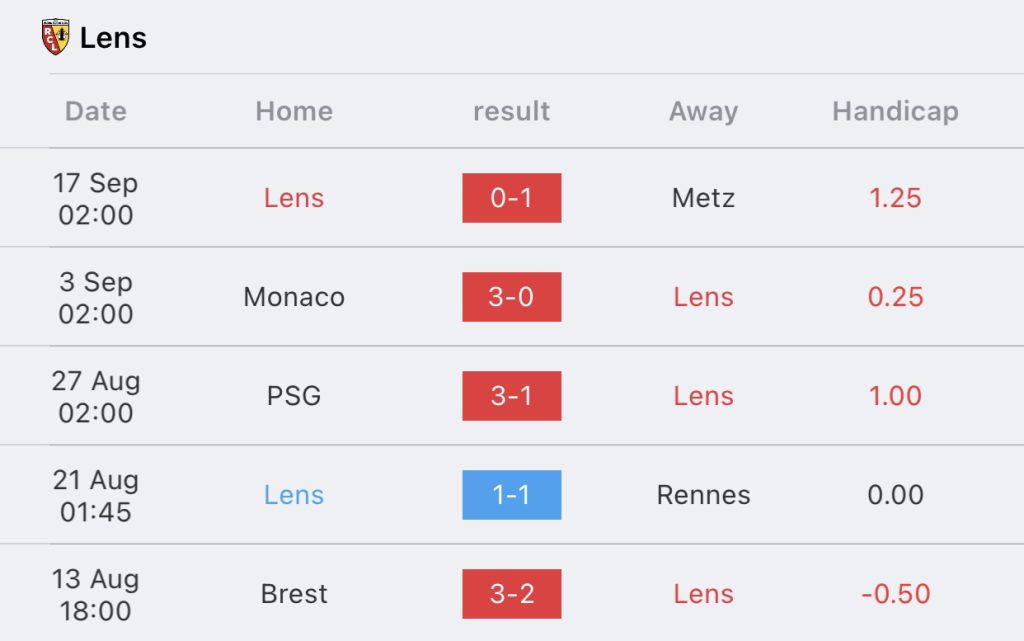Open the Monaco team link
This screenshot has height=641, width=1024.
294,297
